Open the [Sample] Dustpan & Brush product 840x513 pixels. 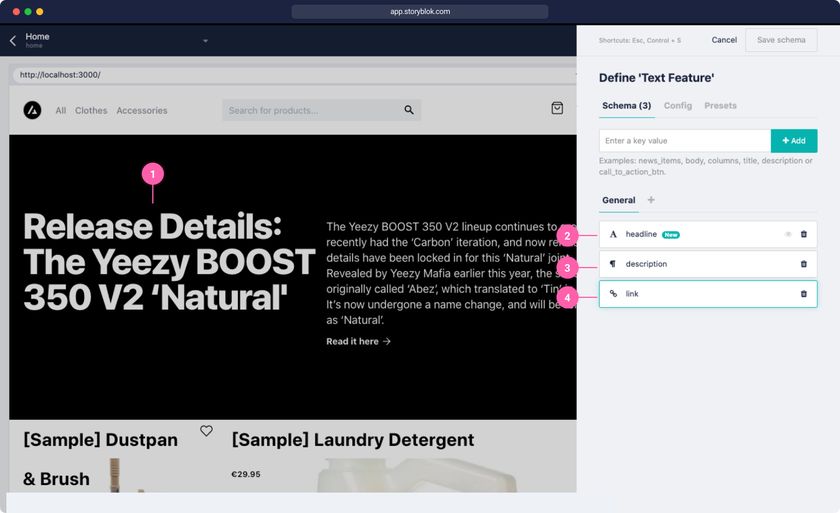(x=100, y=459)
